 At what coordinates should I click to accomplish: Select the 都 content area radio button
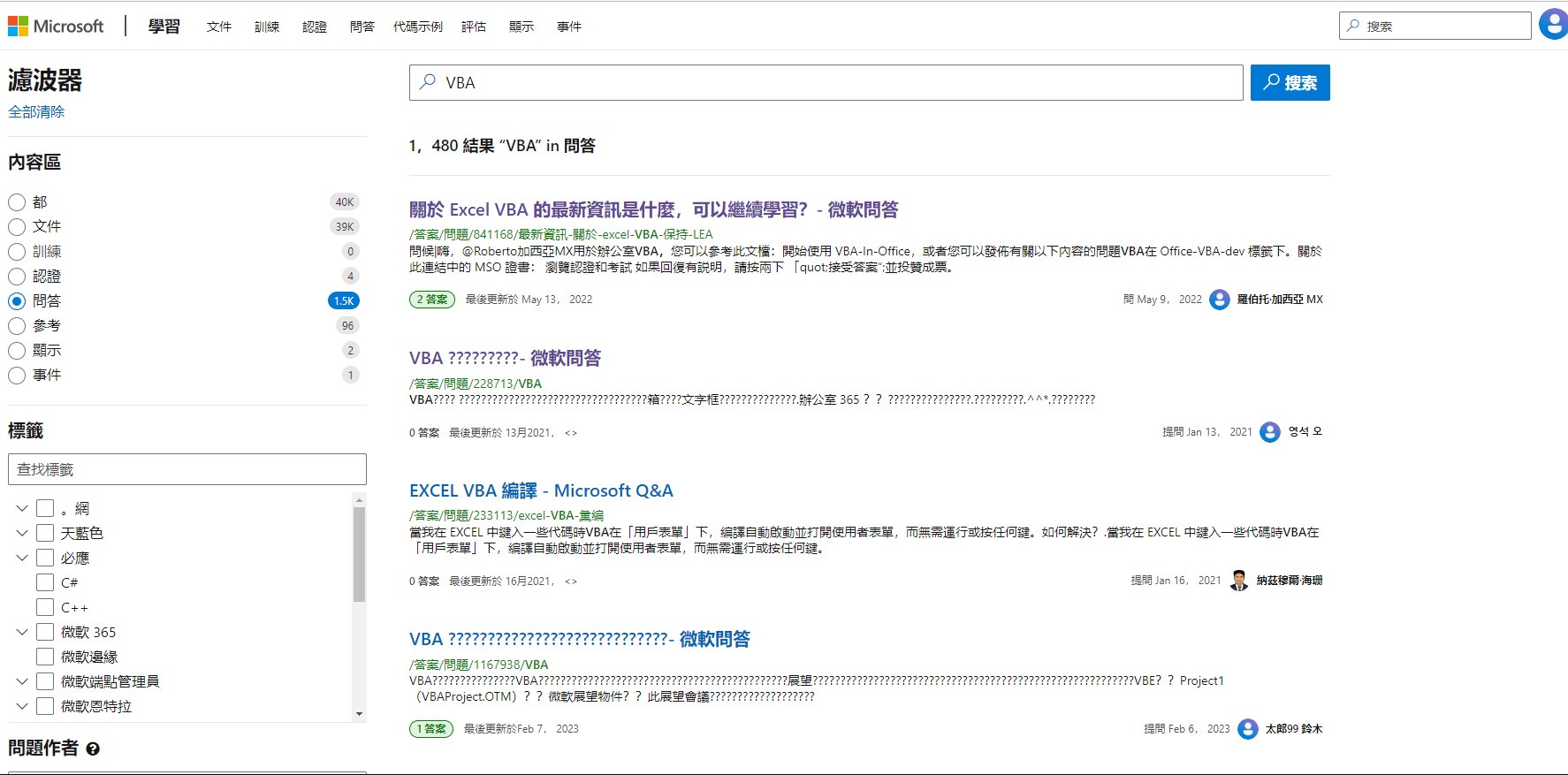tap(17, 202)
